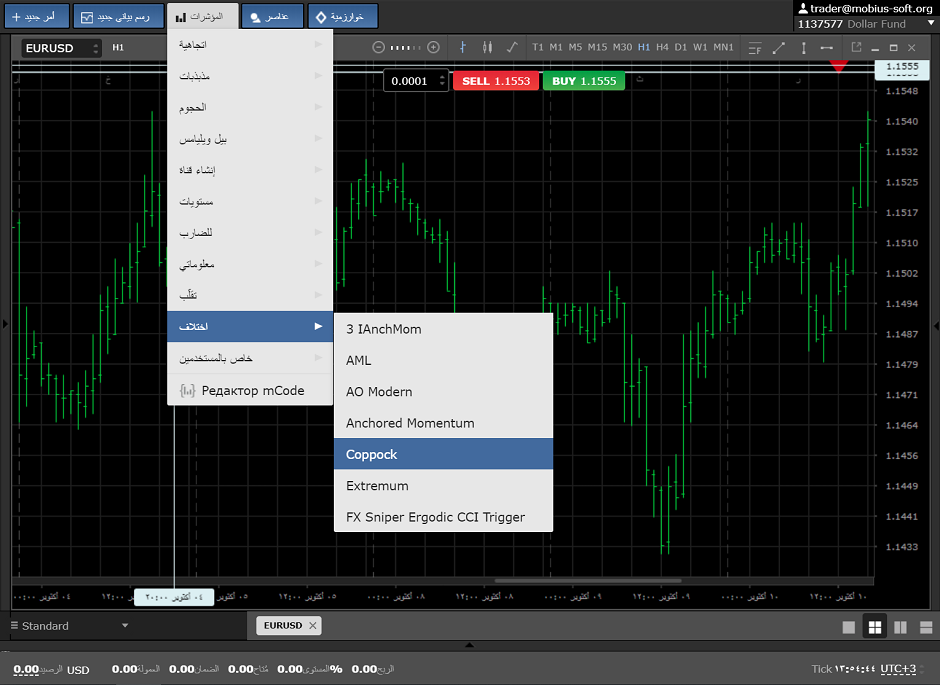Screen dimensions: 940x685
Task: Adjust the 0.0001 volume stepper arrows
Action: (442, 81)
